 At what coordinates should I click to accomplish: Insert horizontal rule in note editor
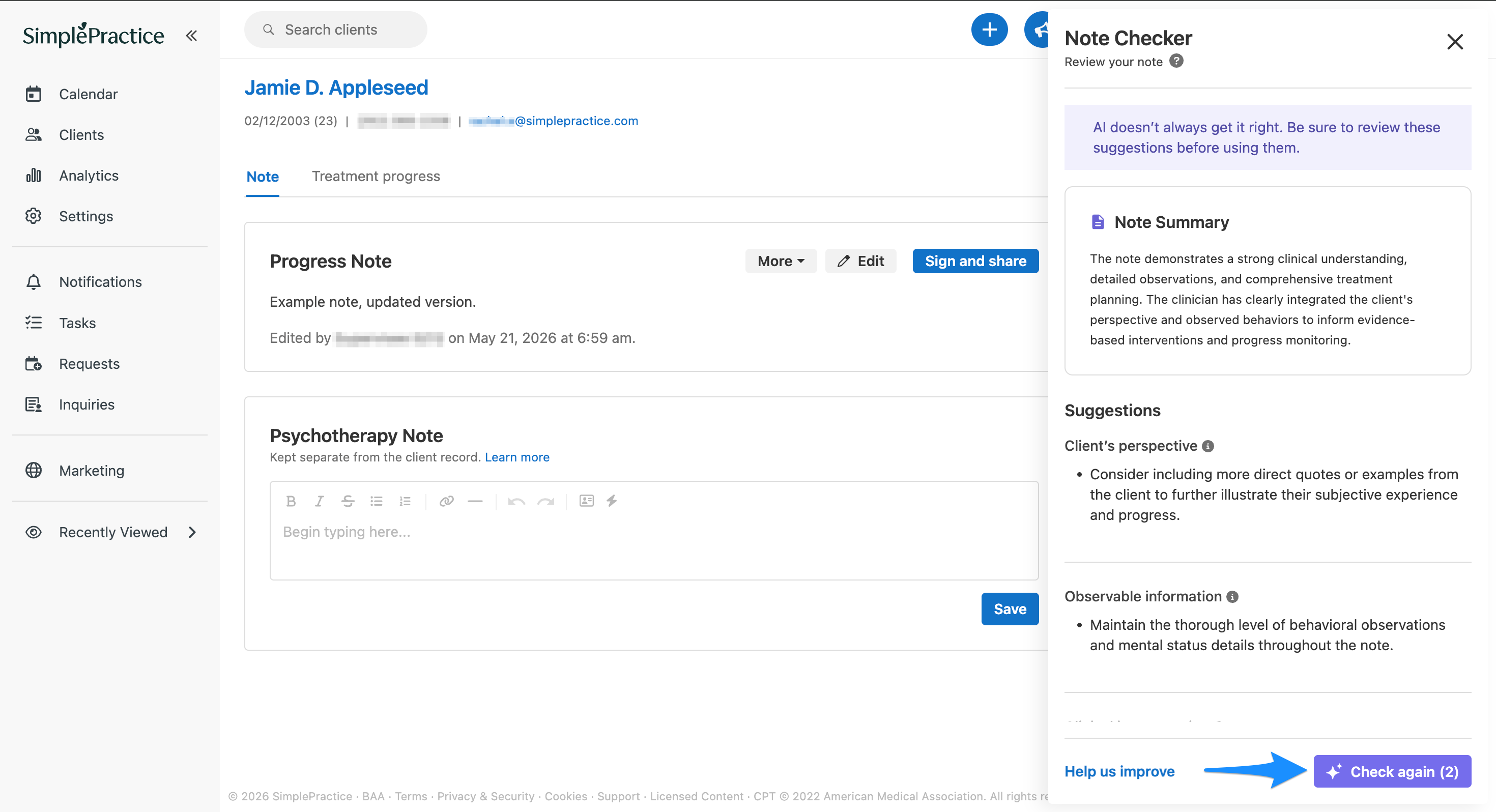coord(475,501)
